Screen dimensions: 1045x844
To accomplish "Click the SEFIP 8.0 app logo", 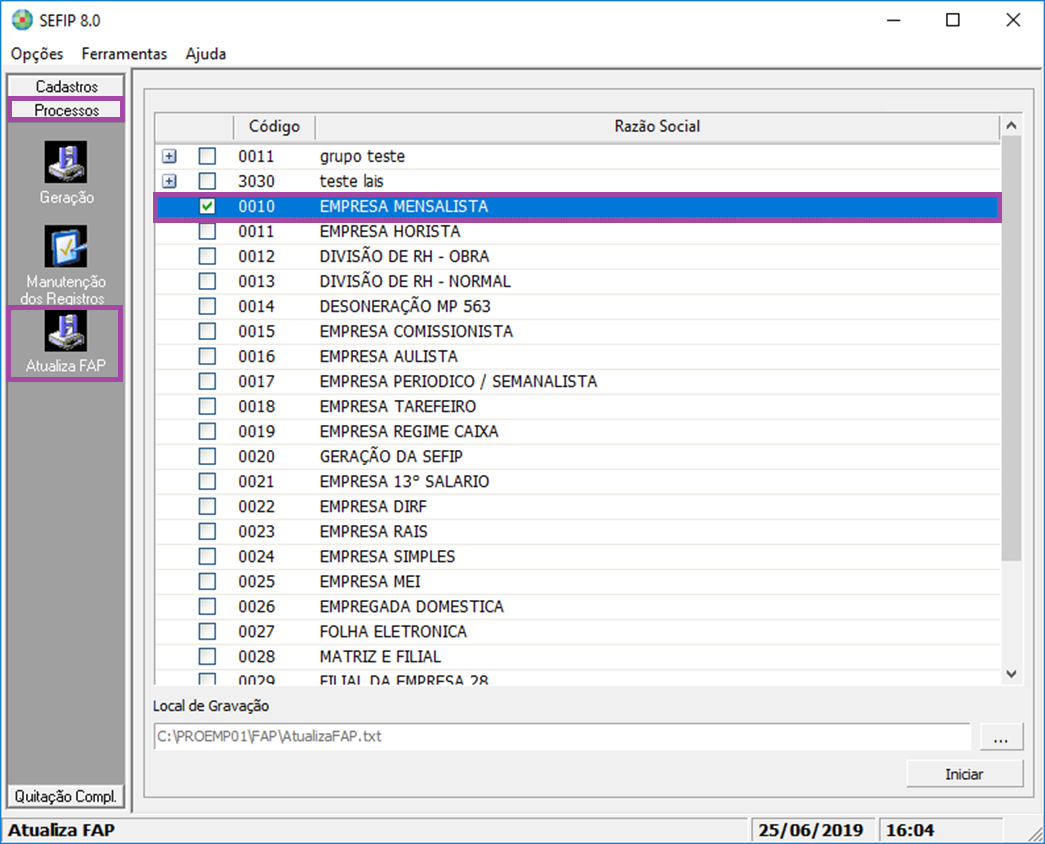I will (x=21, y=20).
